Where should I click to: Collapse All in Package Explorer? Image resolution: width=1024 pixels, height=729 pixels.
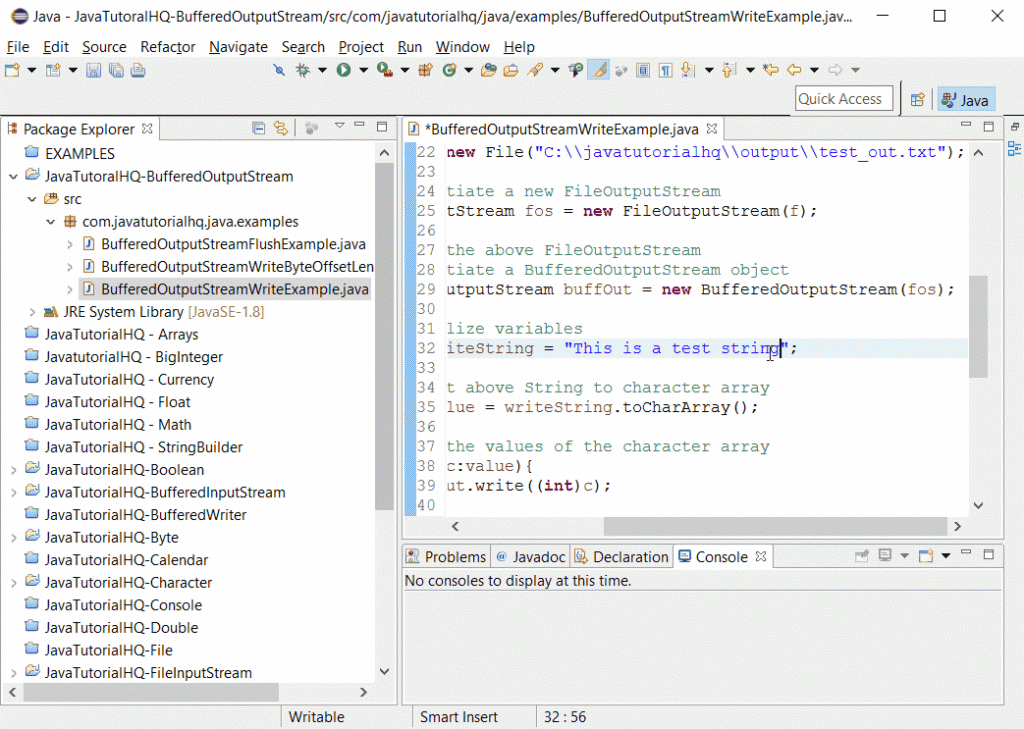tap(258, 127)
